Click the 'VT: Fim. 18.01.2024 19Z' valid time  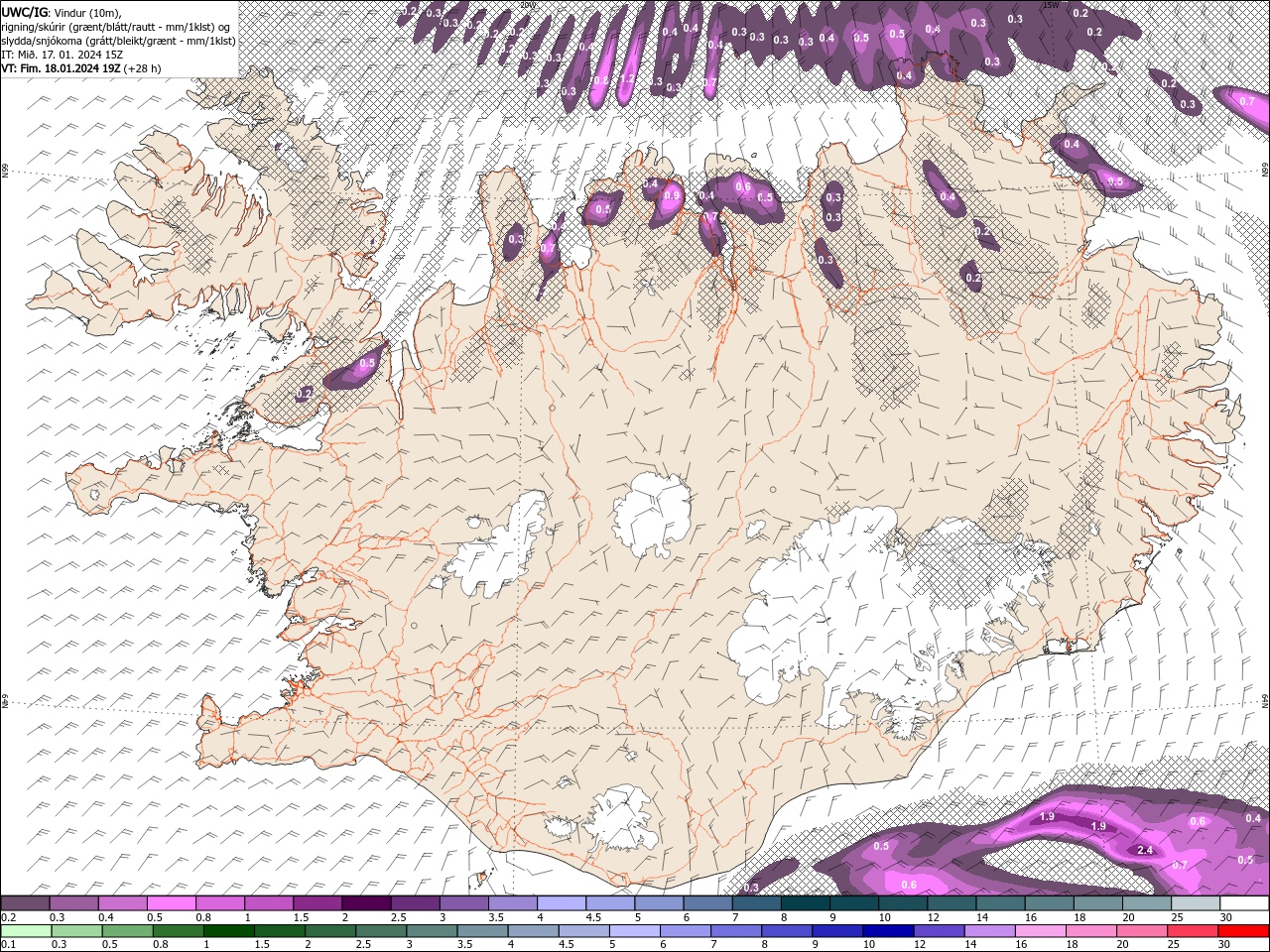pyautogui.click(x=62, y=68)
